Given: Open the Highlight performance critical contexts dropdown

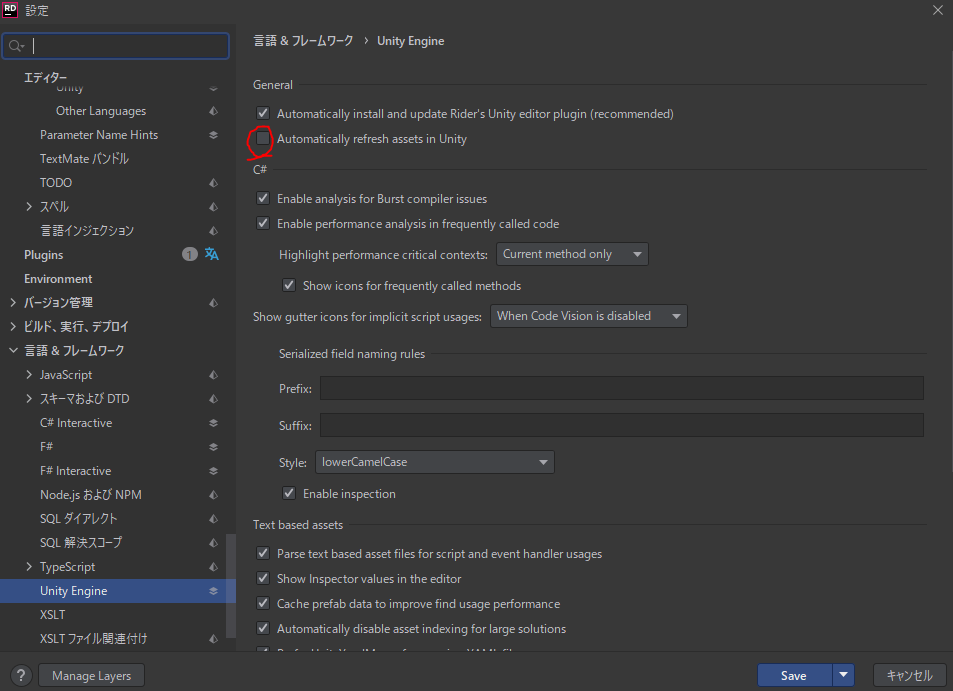Looking at the screenshot, I should (572, 254).
